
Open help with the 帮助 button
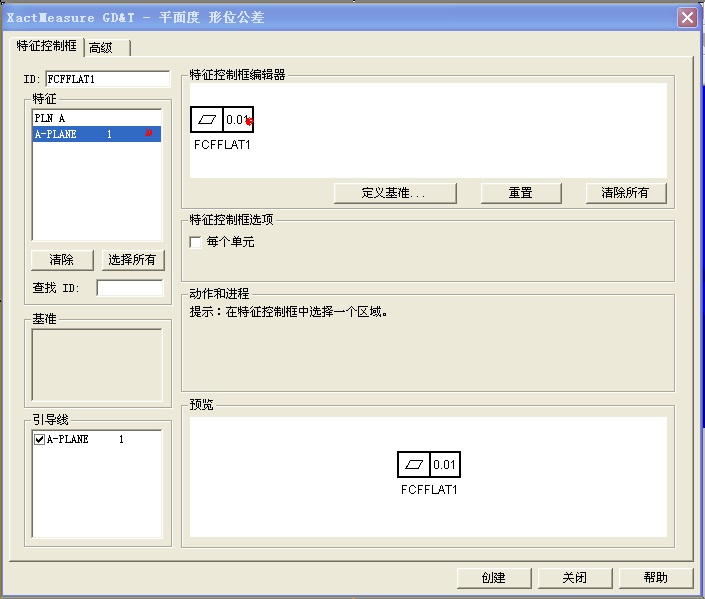[x=655, y=578]
